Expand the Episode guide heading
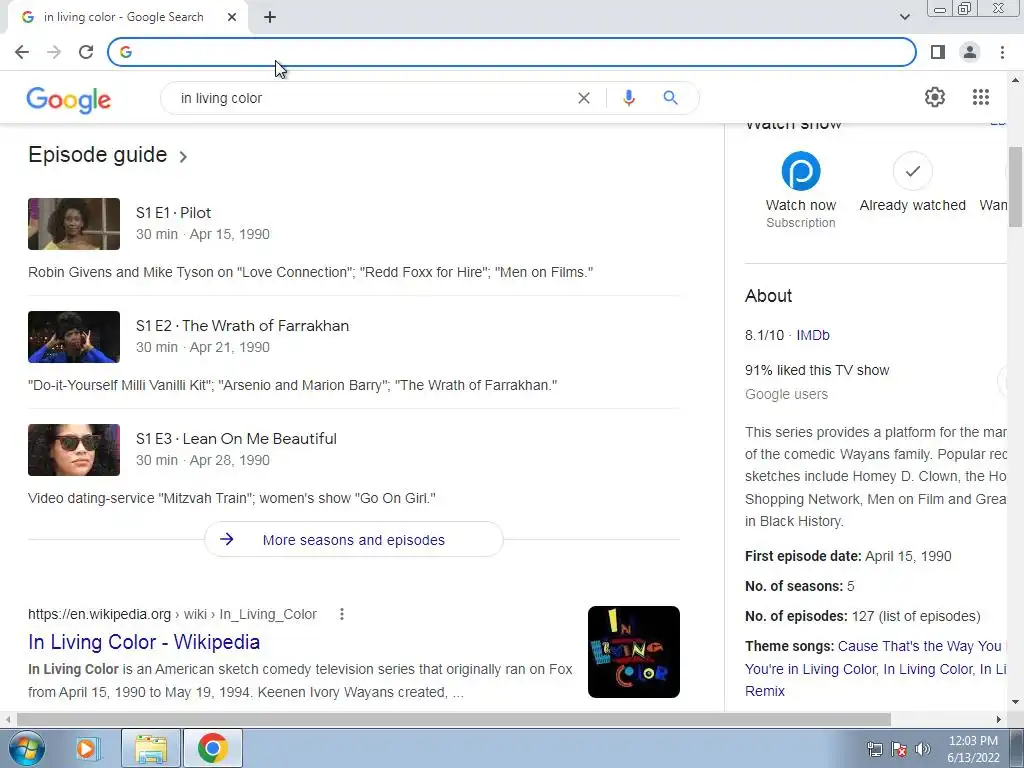The height and width of the screenshot is (768, 1024). tap(108, 155)
